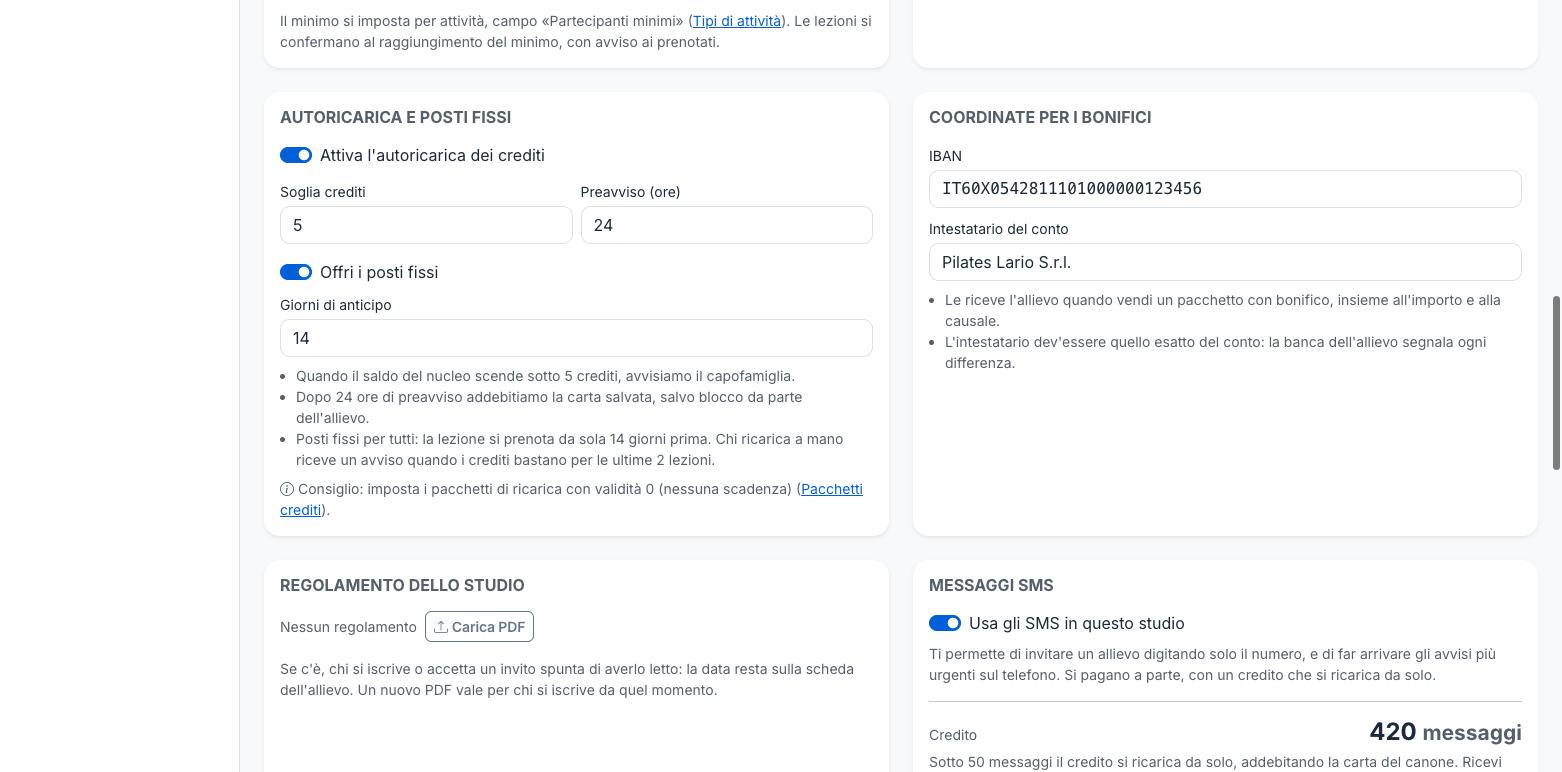Click the upload icon in Carica PDF
1562x772 pixels.
[440, 627]
